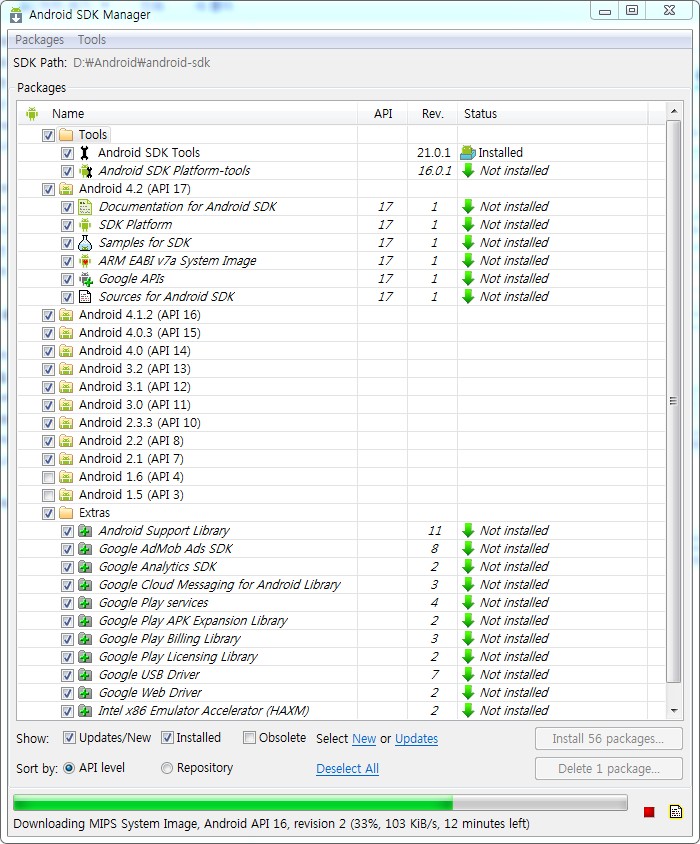Click the Android Support Library package icon
This screenshot has height=844, width=700.
(85, 531)
